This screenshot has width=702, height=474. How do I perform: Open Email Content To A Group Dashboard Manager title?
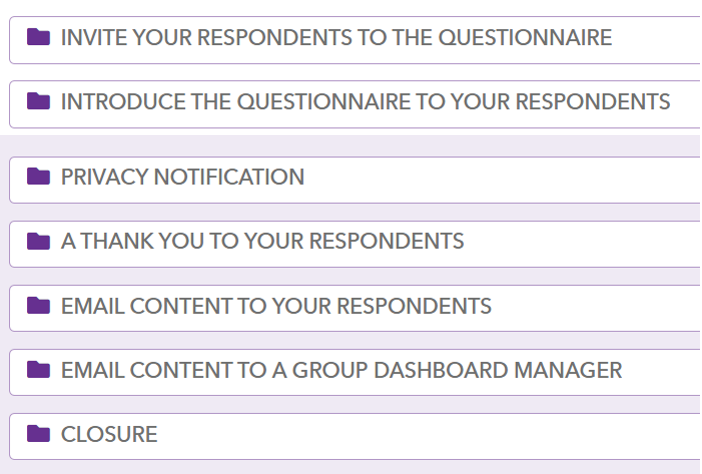click(342, 371)
